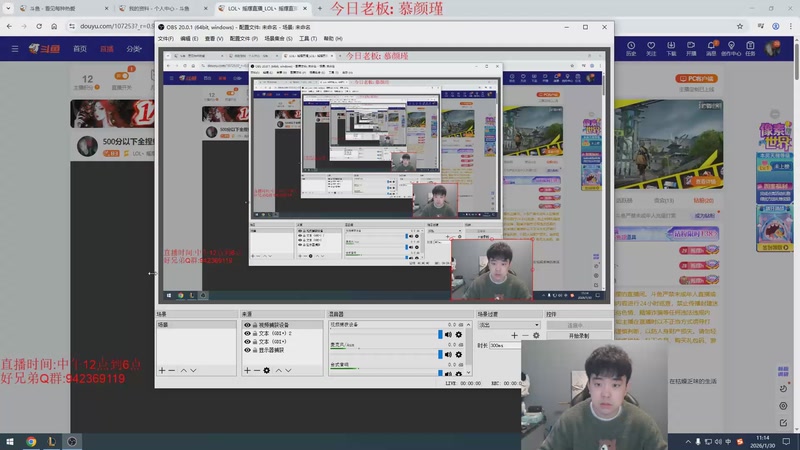Toggle the eye of 文本 (GDI+) source
The height and width of the screenshot is (450, 800).
coord(247,342)
